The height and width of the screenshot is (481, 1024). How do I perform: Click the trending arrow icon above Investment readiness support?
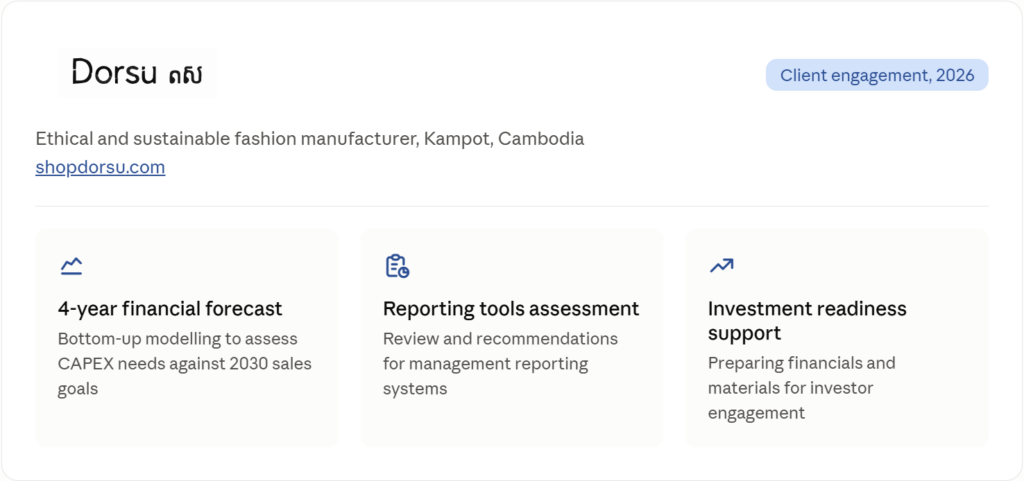[x=722, y=266]
